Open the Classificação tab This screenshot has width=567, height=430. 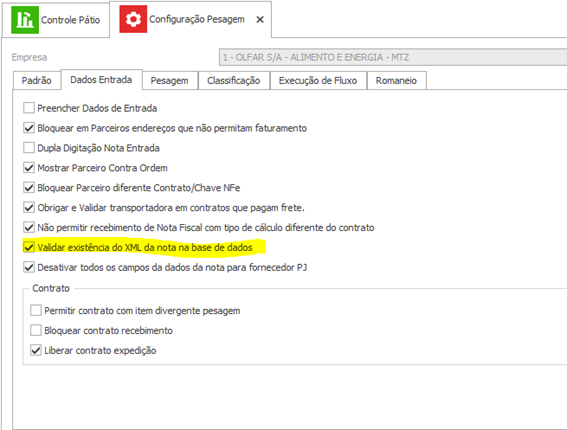tap(234, 80)
